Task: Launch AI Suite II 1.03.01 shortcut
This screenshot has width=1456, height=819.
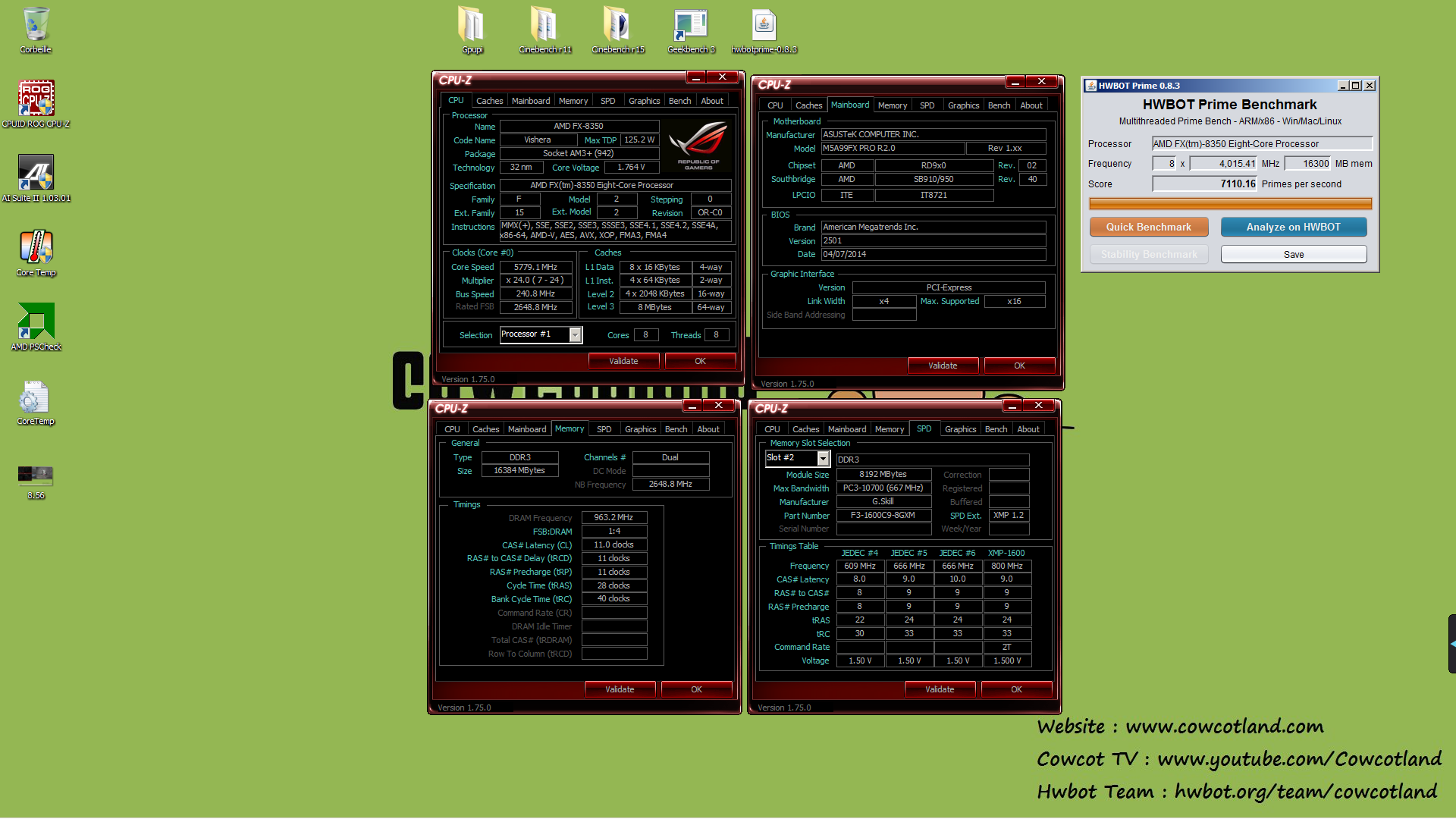Action: [x=36, y=178]
